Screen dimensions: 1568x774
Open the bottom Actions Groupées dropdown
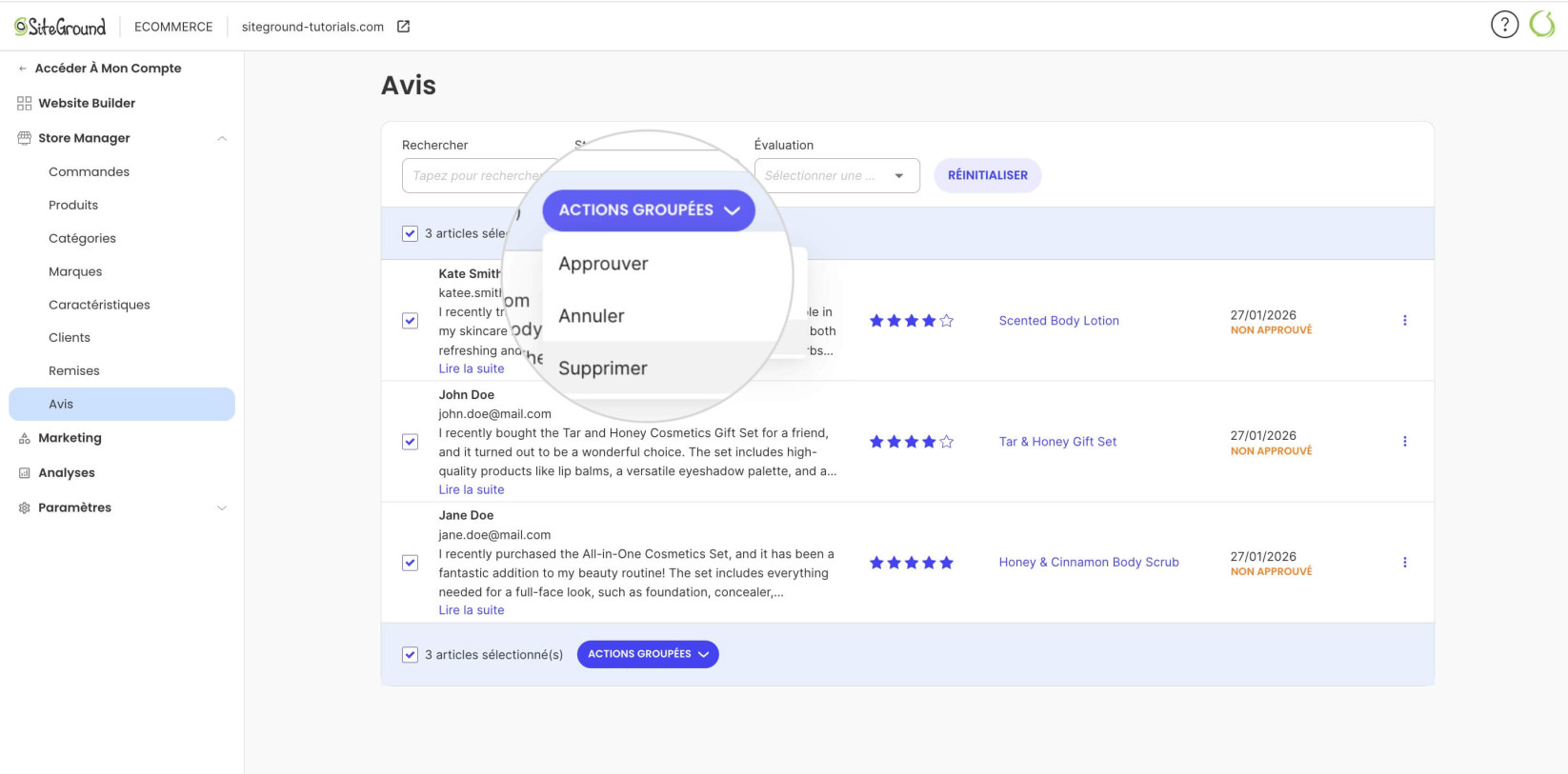click(x=648, y=654)
